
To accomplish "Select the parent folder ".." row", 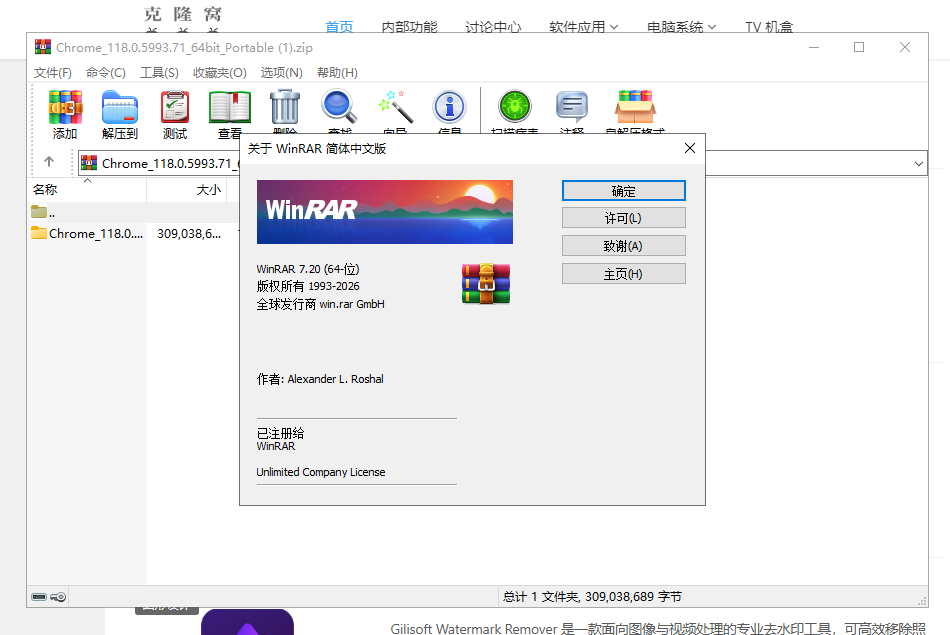I will (x=133, y=213).
